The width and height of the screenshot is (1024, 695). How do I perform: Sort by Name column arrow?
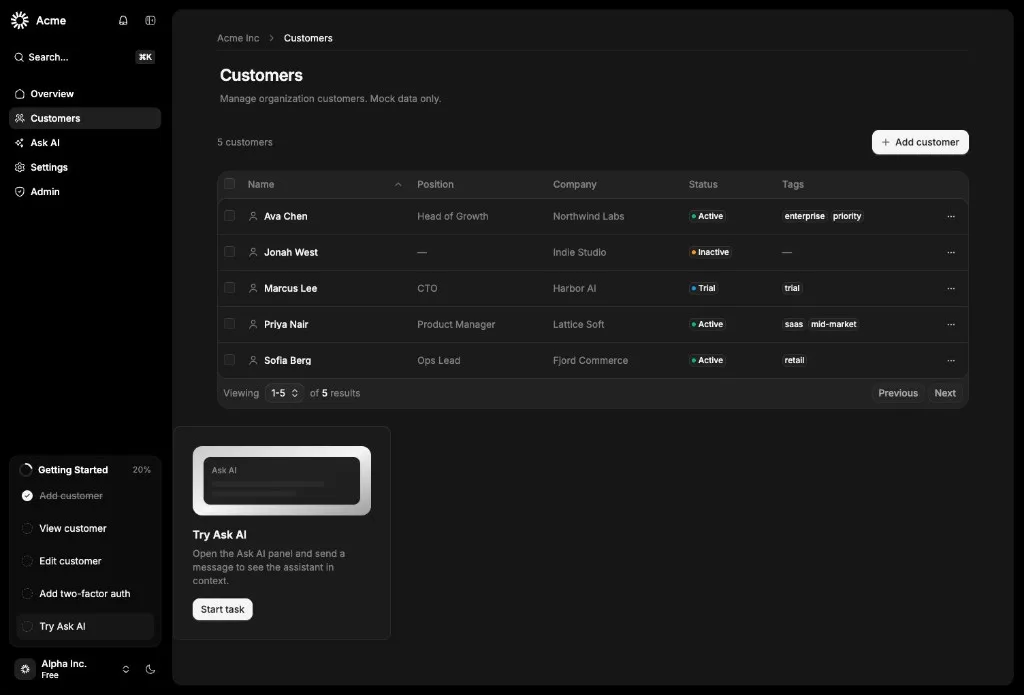[398, 185]
